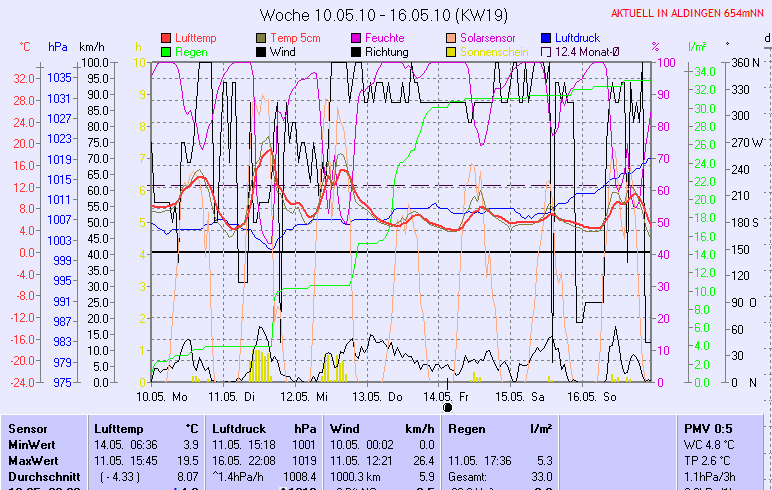Screen dimensions: 772x490
Task: Click the green Regen legend square
Action: (166, 52)
